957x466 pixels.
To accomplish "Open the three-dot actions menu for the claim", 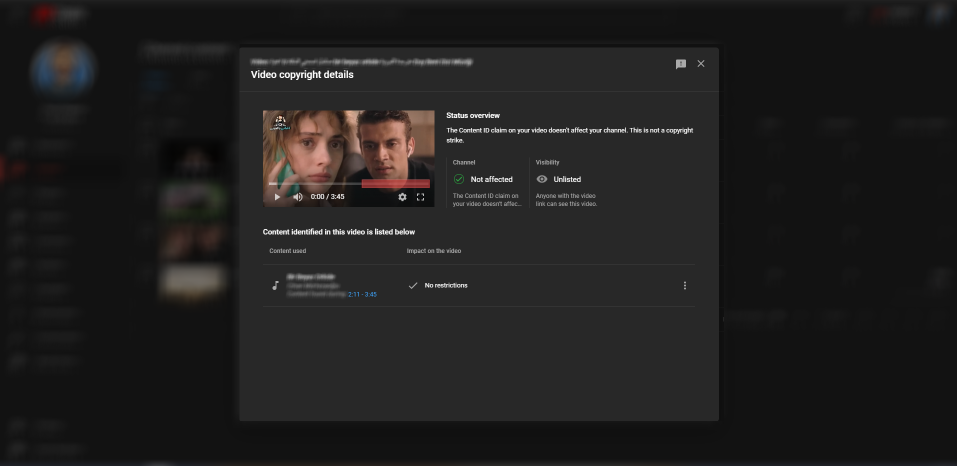I will [x=685, y=286].
